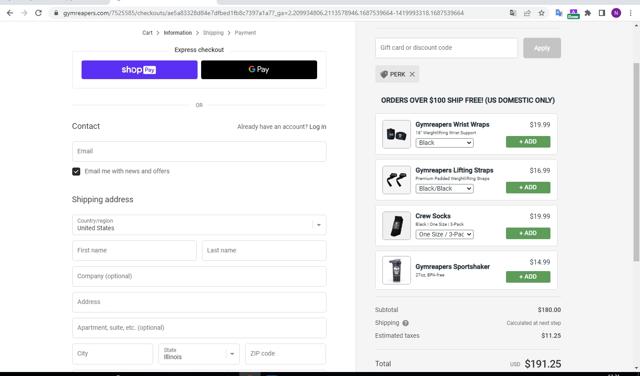Open the State dropdown
Screen dimensions: 640x376
click(x=199, y=354)
